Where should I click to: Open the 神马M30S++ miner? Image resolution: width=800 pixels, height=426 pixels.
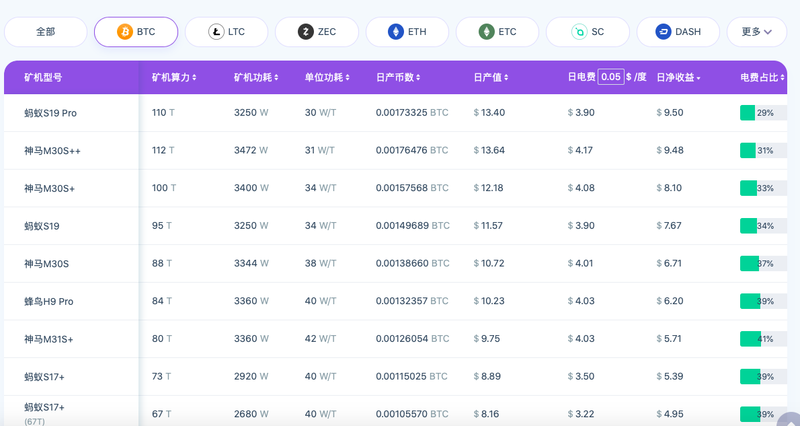coord(52,151)
